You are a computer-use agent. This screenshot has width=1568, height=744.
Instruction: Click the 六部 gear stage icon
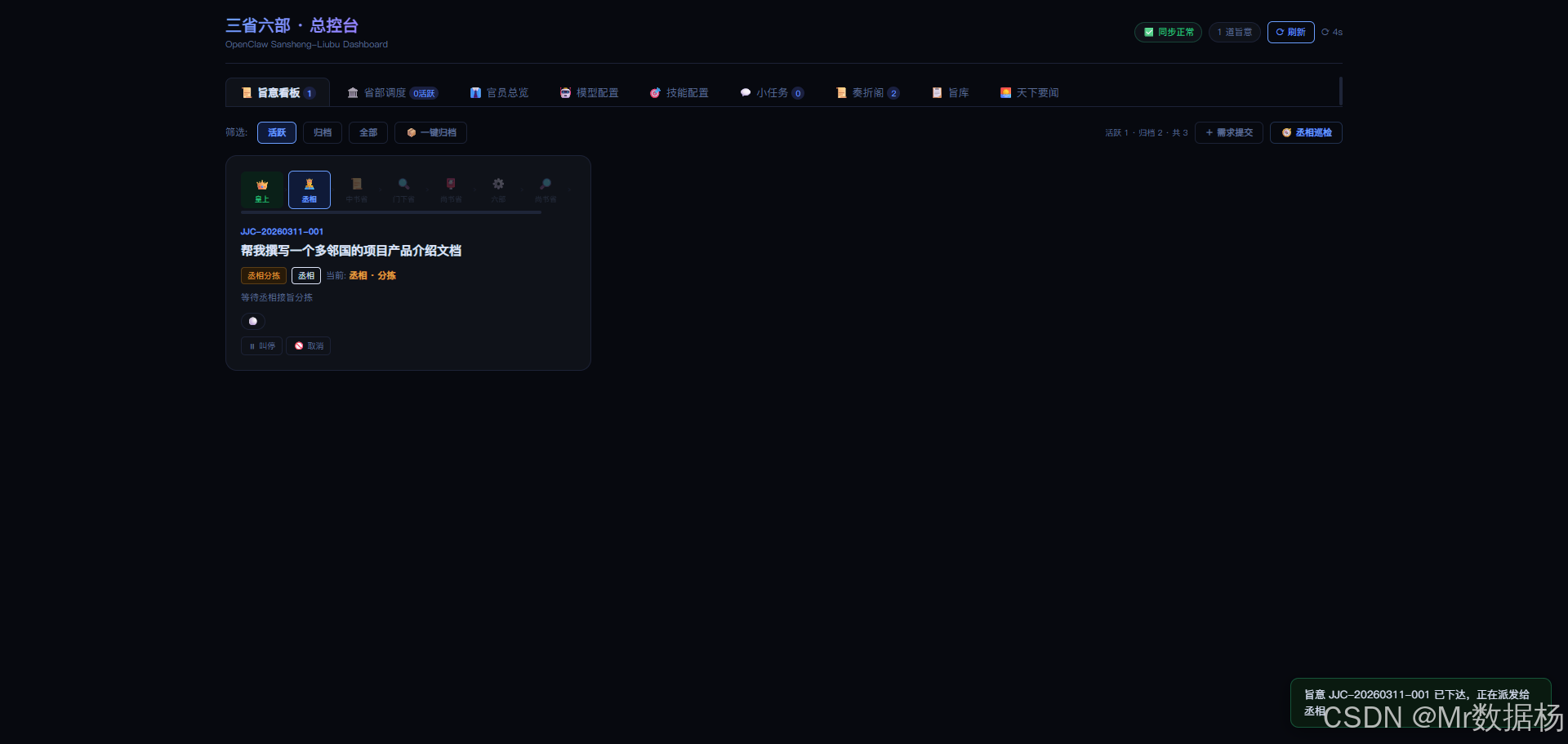click(x=497, y=189)
